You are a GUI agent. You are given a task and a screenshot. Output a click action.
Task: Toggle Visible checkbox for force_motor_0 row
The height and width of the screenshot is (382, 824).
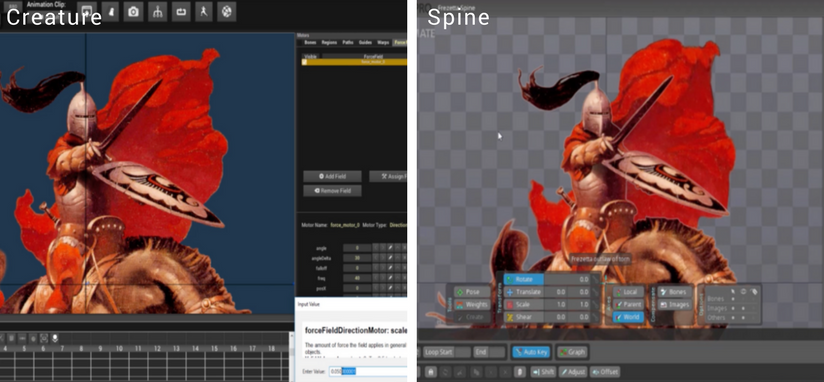click(304, 62)
